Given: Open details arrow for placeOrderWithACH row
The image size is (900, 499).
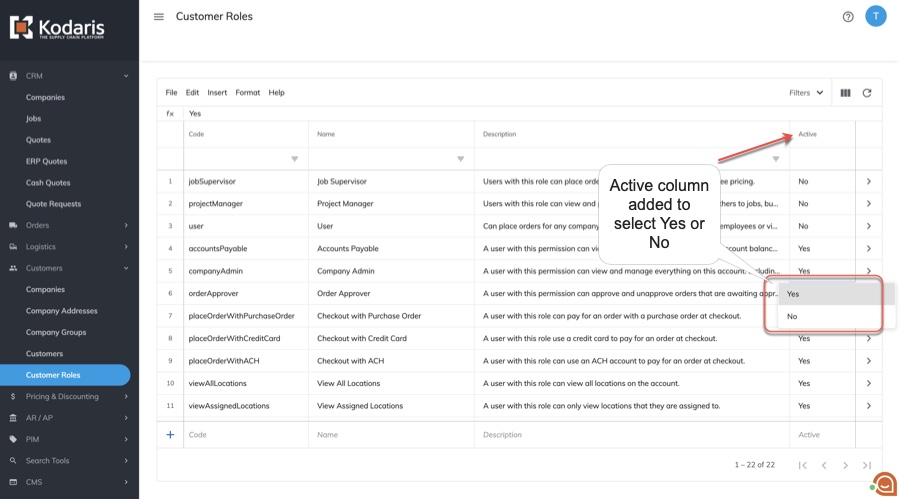Looking at the screenshot, I should pos(868,361).
